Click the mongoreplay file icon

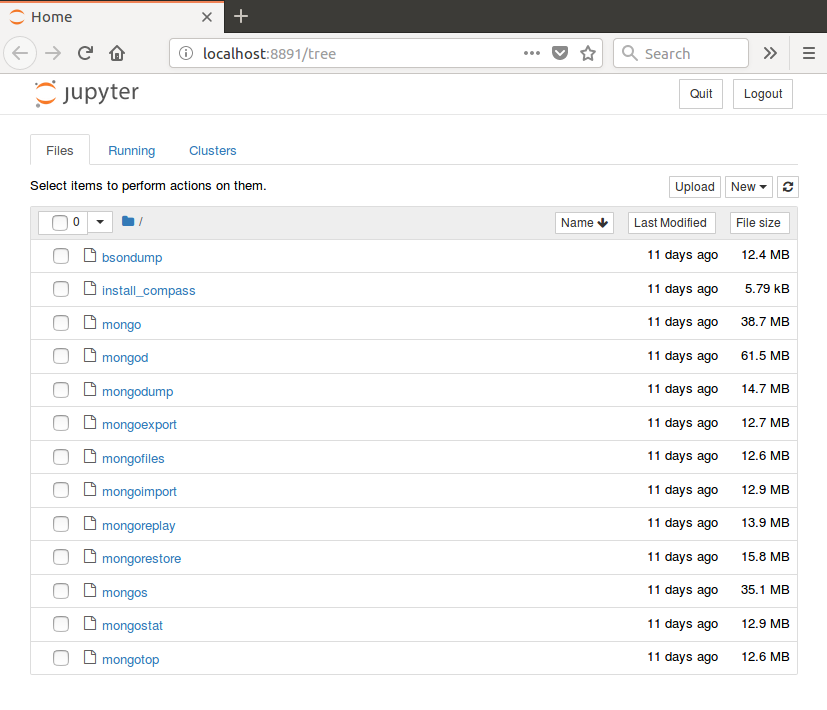(x=90, y=523)
